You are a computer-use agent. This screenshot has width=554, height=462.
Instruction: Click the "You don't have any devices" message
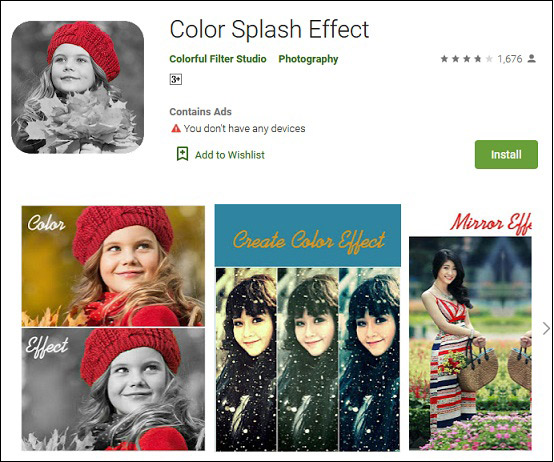pyautogui.click(x=244, y=128)
